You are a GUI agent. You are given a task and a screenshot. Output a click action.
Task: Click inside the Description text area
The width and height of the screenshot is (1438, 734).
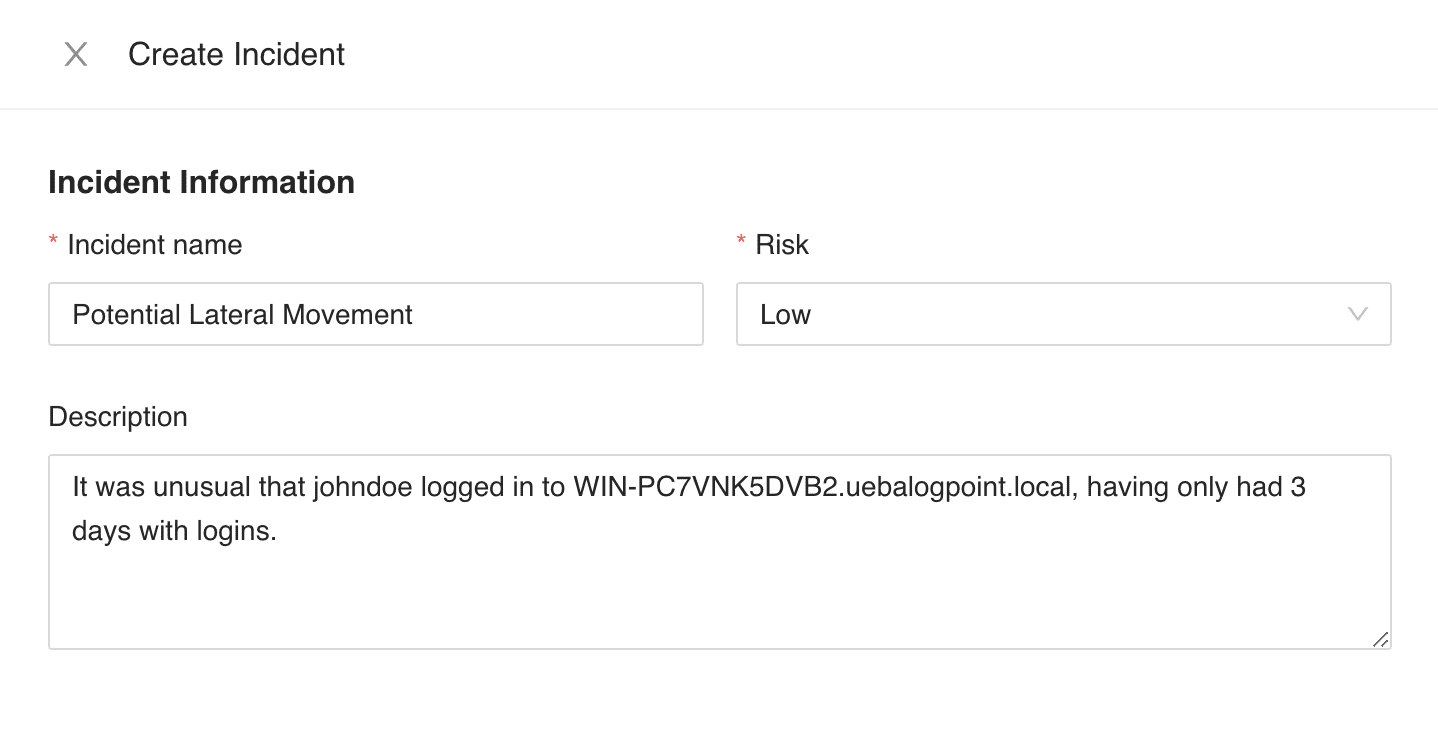718,550
